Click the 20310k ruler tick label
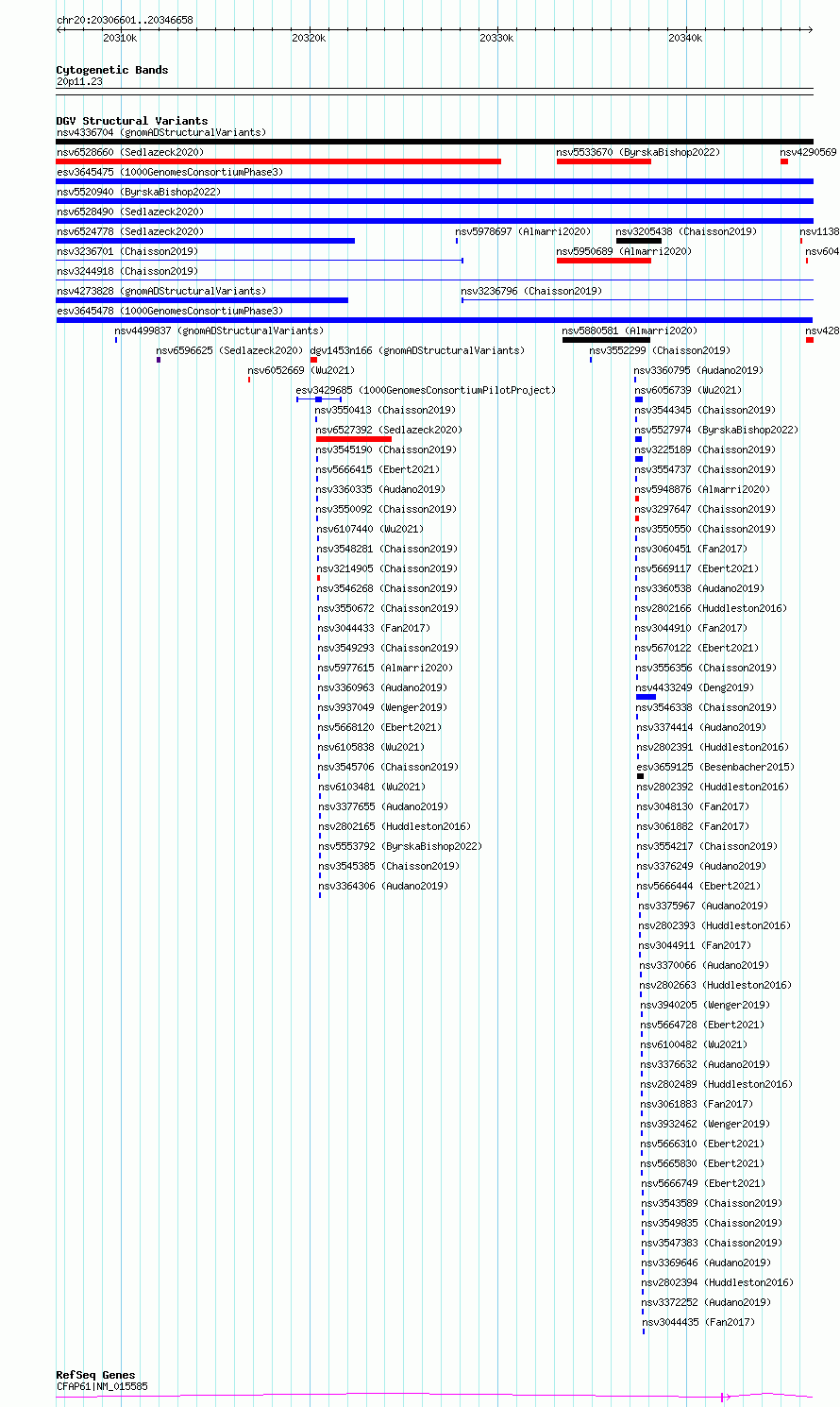840x1407 pixels. [x=120, y=38]
